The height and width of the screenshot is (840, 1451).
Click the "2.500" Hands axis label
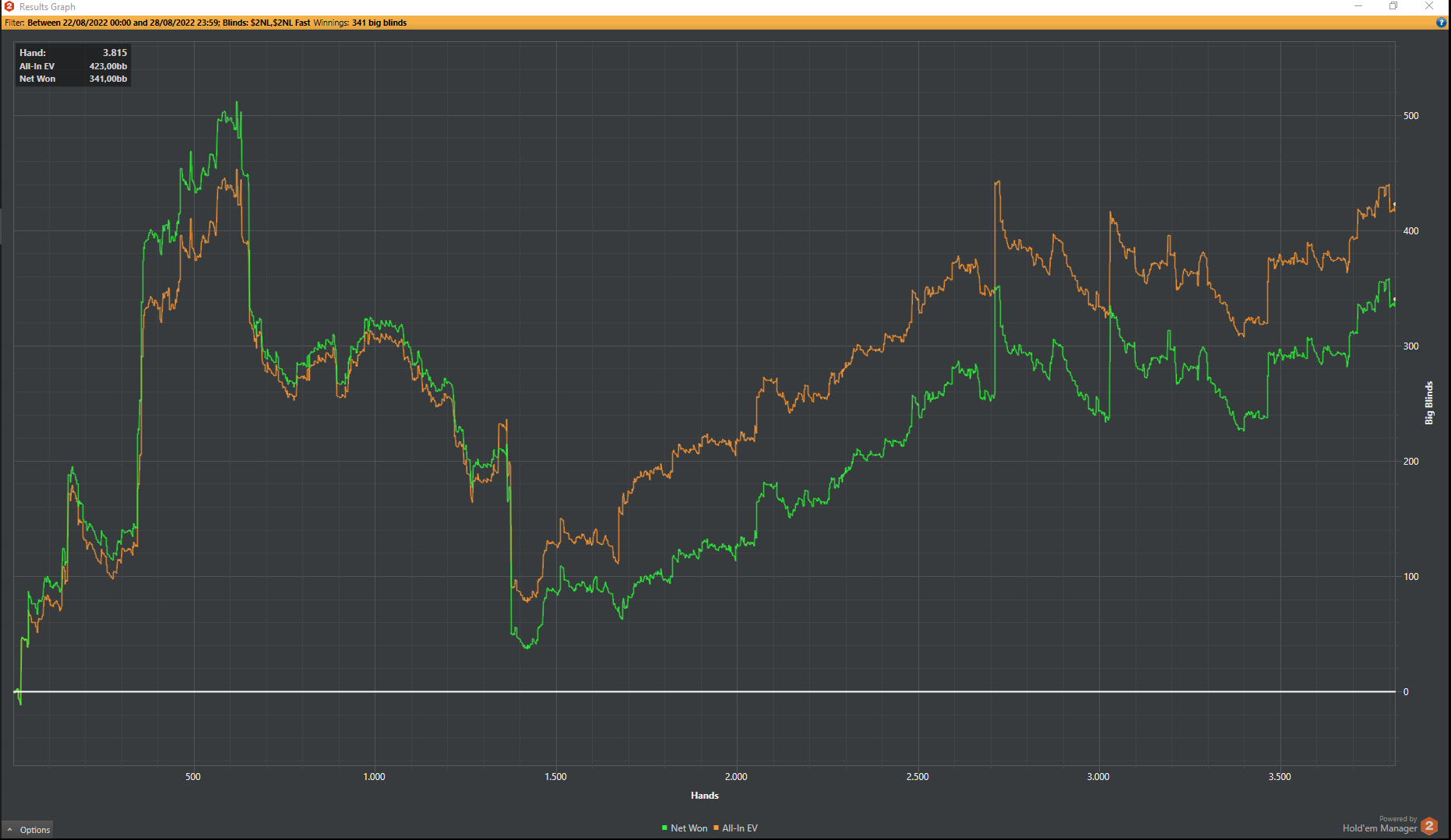(917, 776)
